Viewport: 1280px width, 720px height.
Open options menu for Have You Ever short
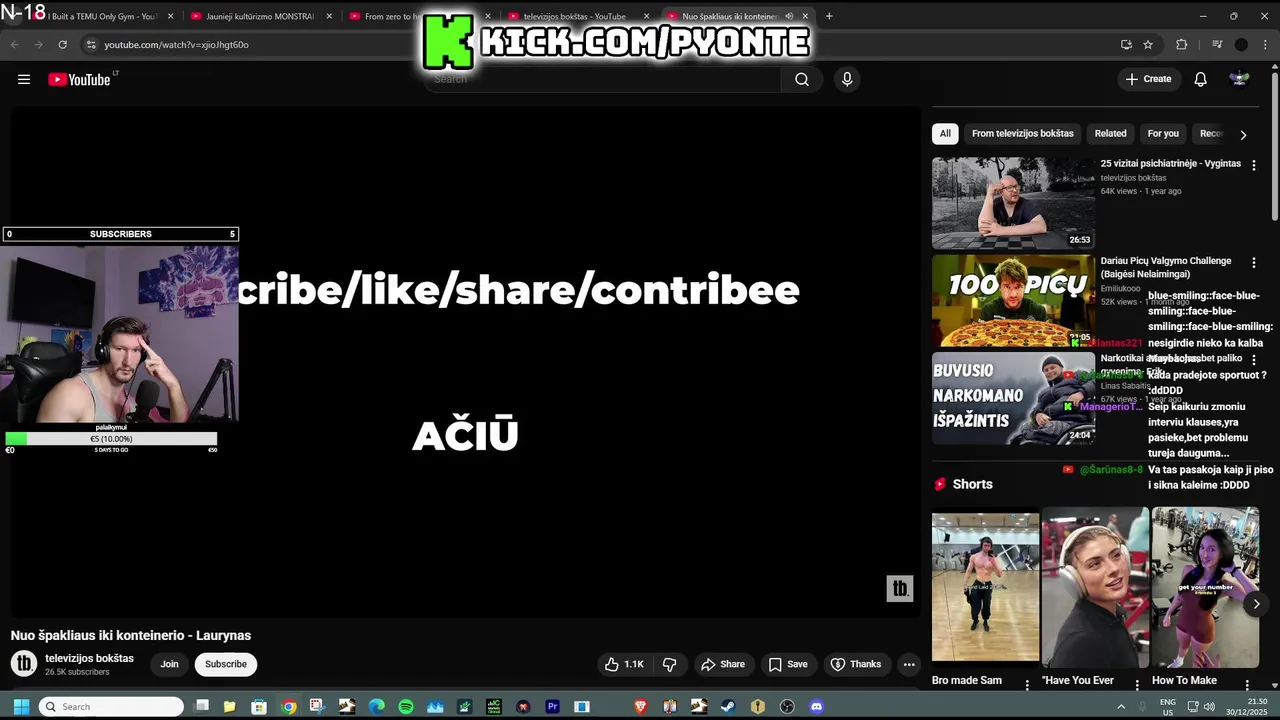[1137, 685]
